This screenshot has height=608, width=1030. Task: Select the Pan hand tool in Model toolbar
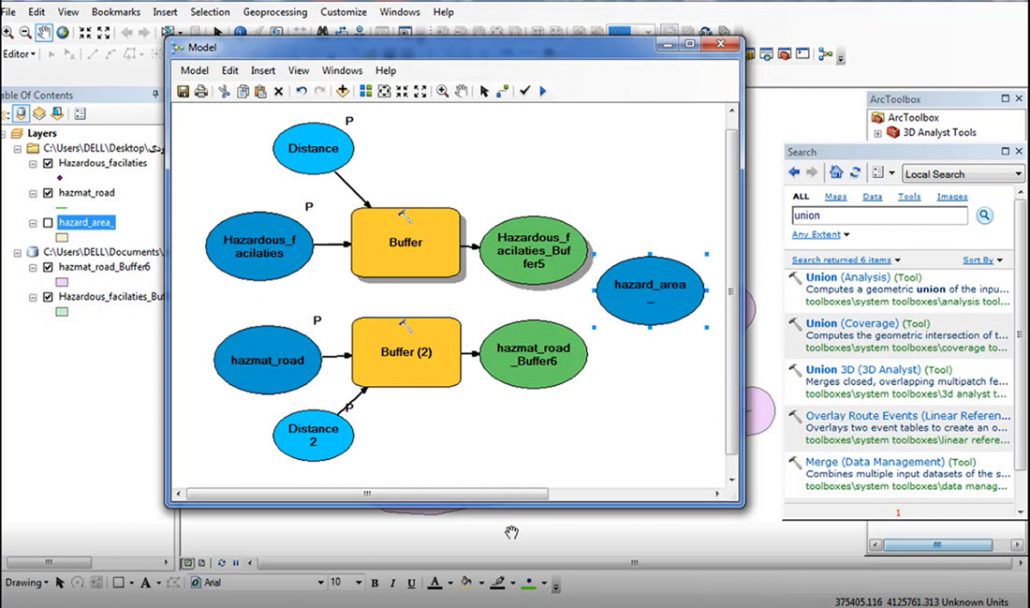[x=461, y=91]
